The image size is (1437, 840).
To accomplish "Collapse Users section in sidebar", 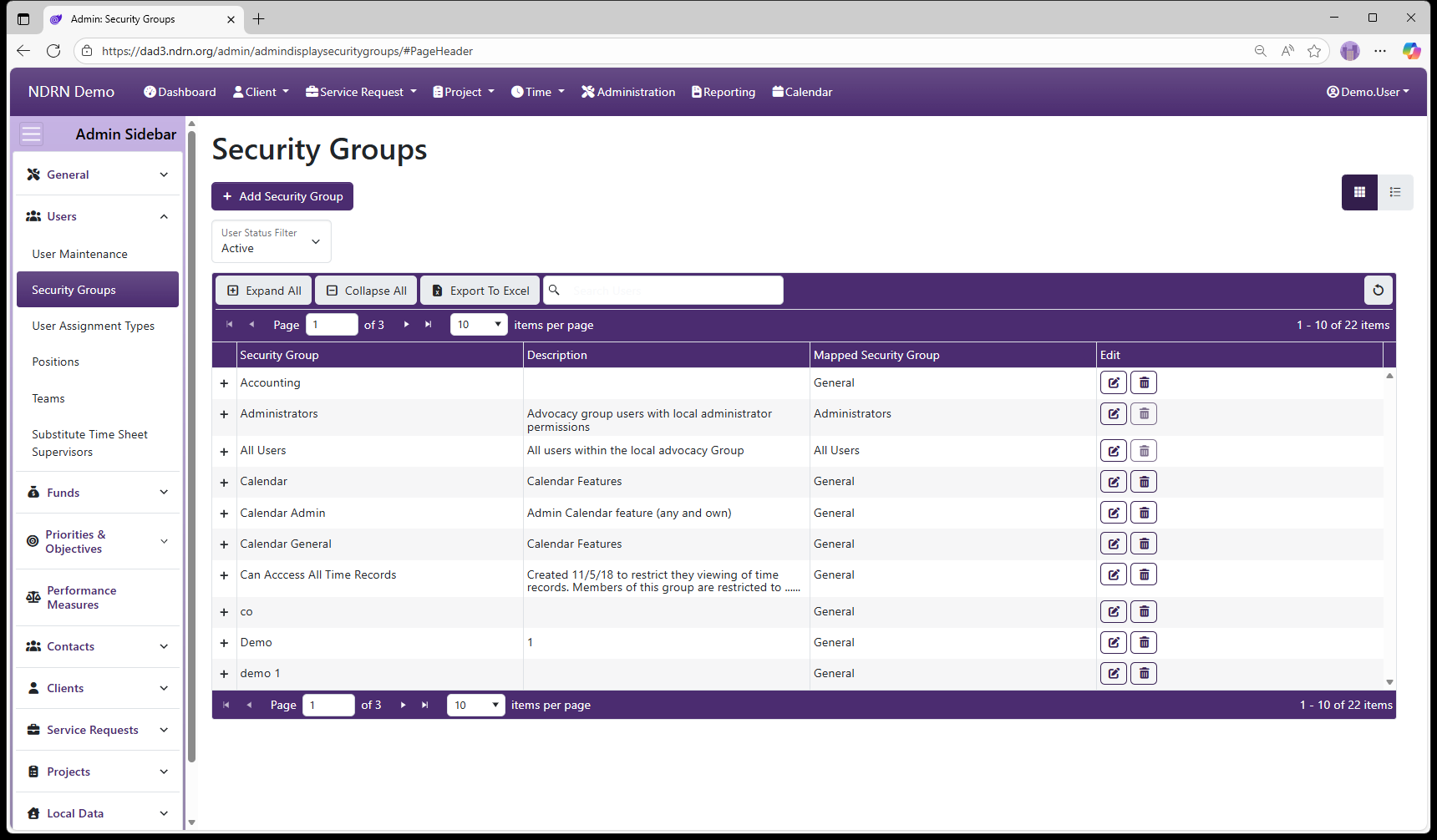I will pos(98,216).
